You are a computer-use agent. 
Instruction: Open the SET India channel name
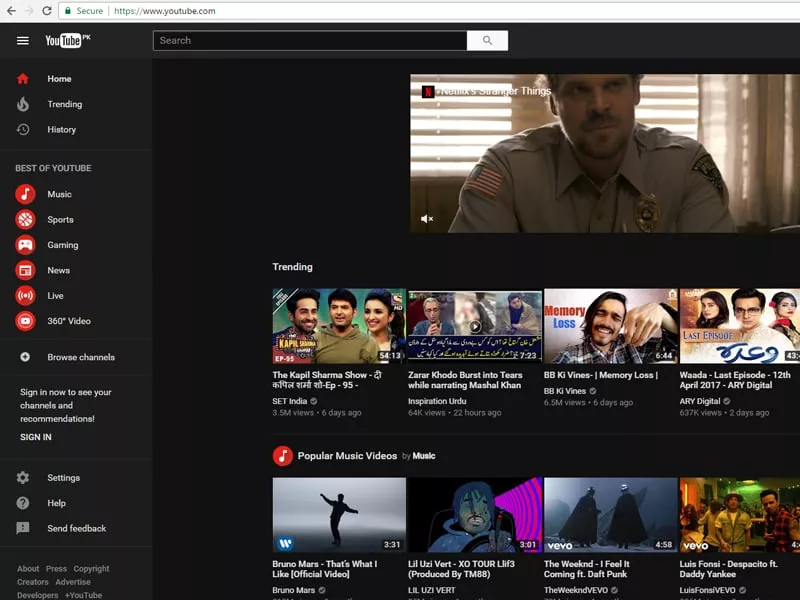[289, 401]
